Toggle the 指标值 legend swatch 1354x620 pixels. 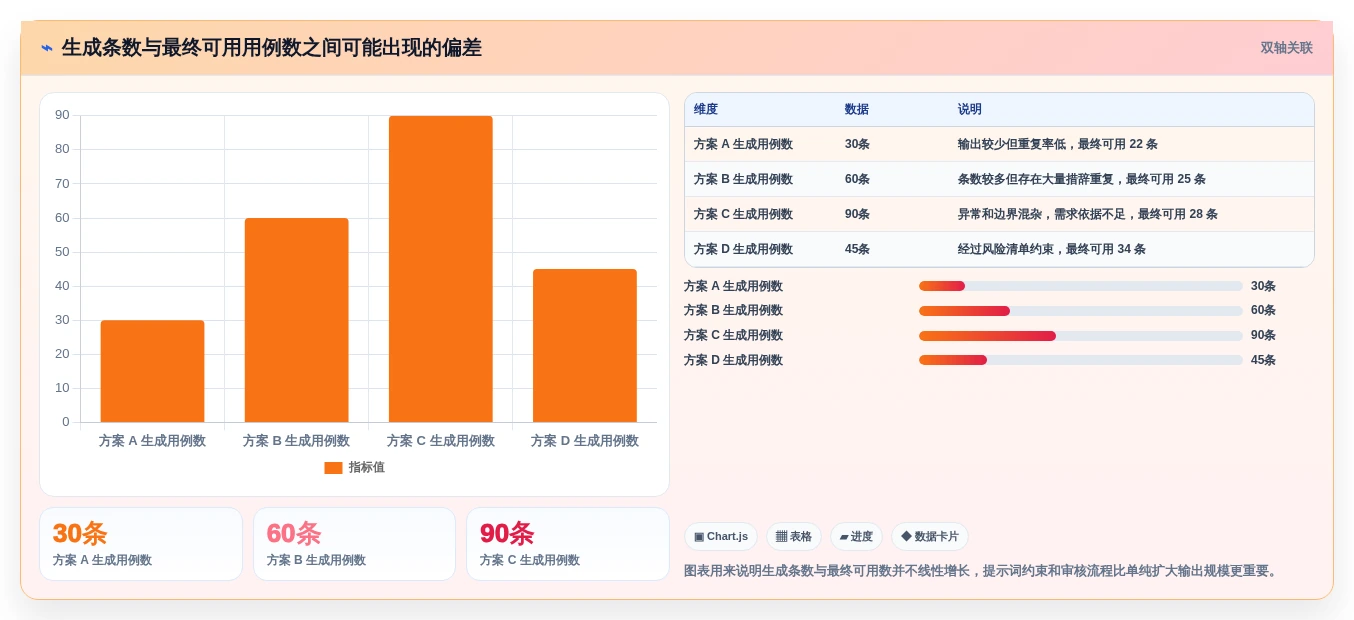tap(333, 467)
